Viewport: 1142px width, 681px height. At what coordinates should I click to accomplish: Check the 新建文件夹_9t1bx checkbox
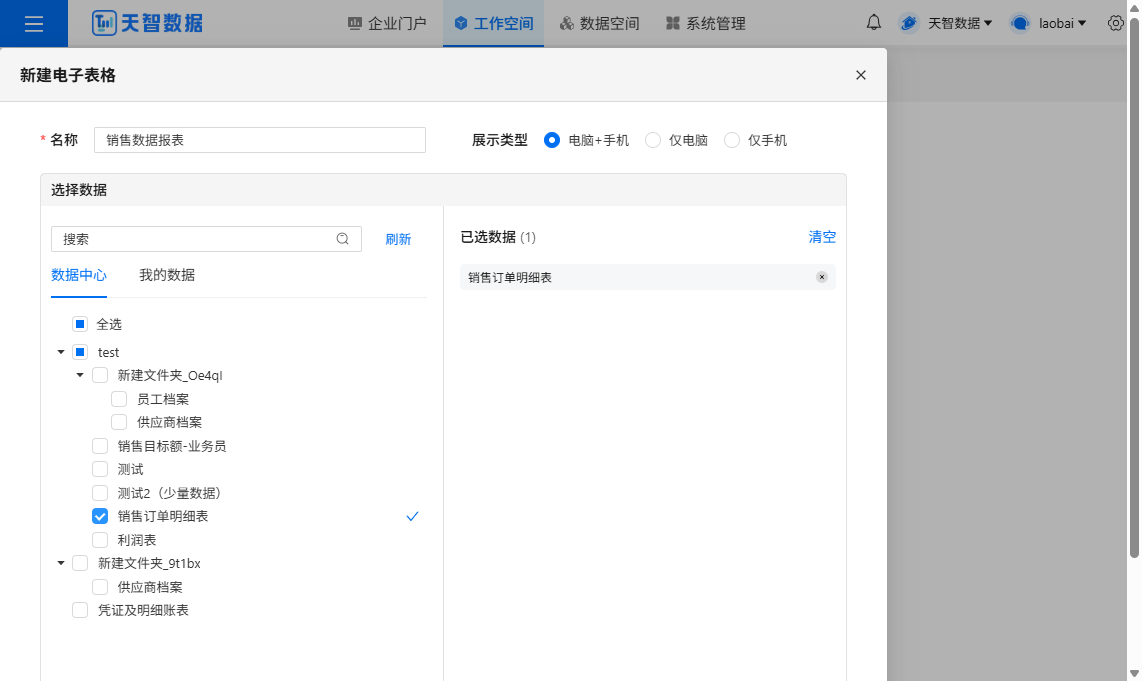(x=80, y=563)
